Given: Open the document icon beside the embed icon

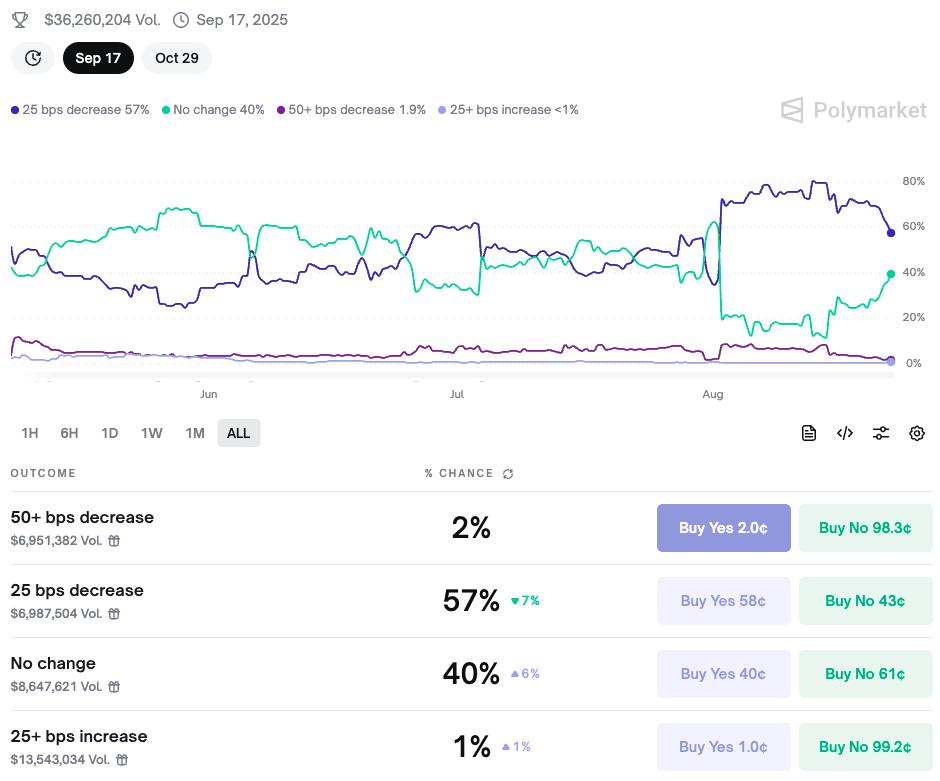Looking at the screenshot, I should pos(809,433).
